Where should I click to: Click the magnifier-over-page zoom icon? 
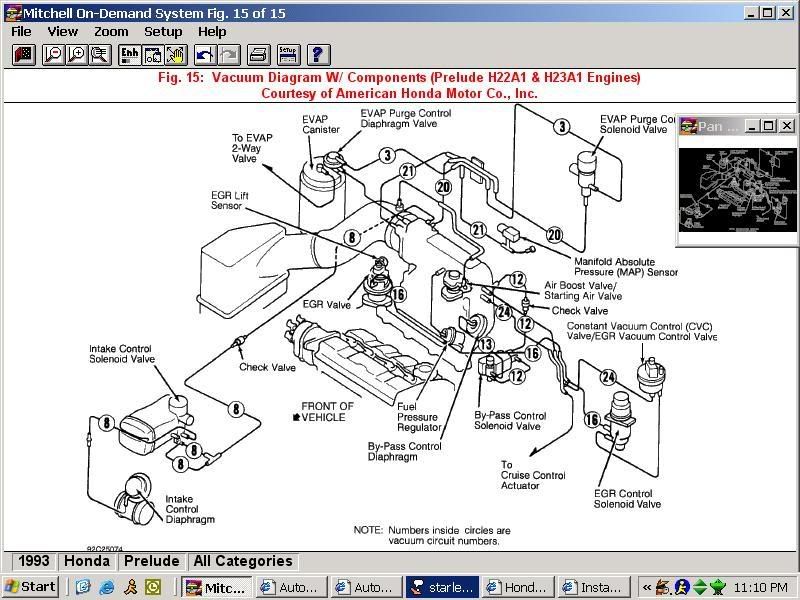[x=101, y=55]
